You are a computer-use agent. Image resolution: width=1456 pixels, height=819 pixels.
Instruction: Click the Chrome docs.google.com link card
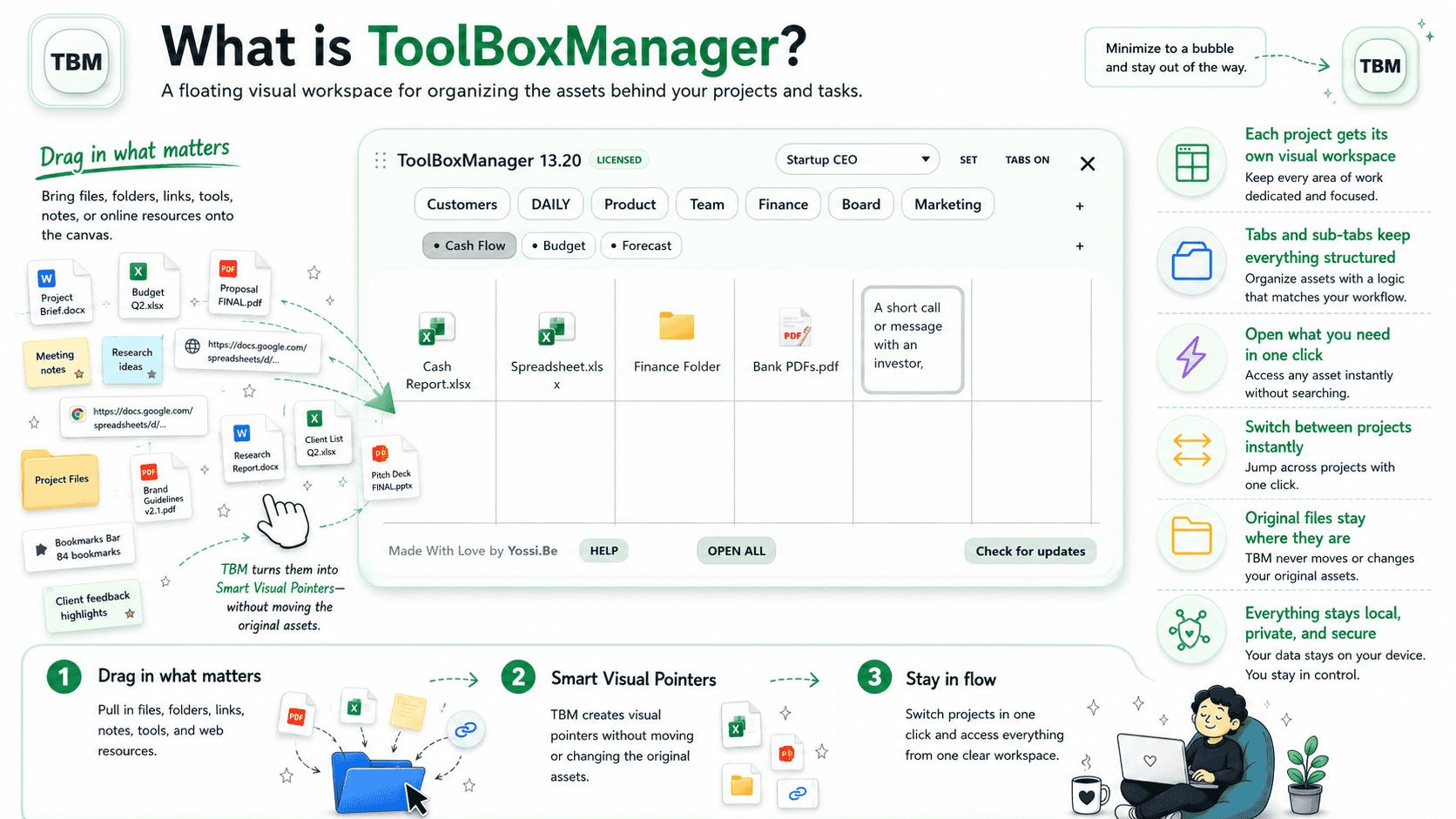[x=134, y=417]
